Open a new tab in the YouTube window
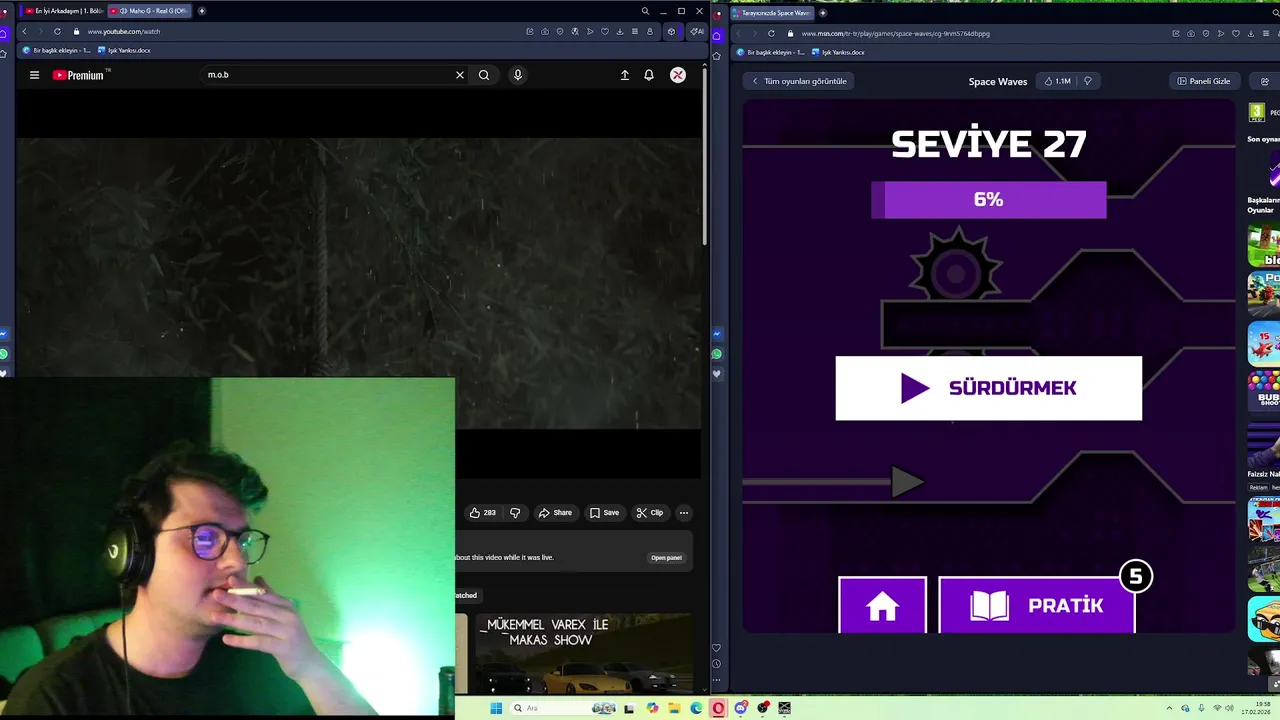This screenshot has height=720, width=1280. tap(202, 11)
